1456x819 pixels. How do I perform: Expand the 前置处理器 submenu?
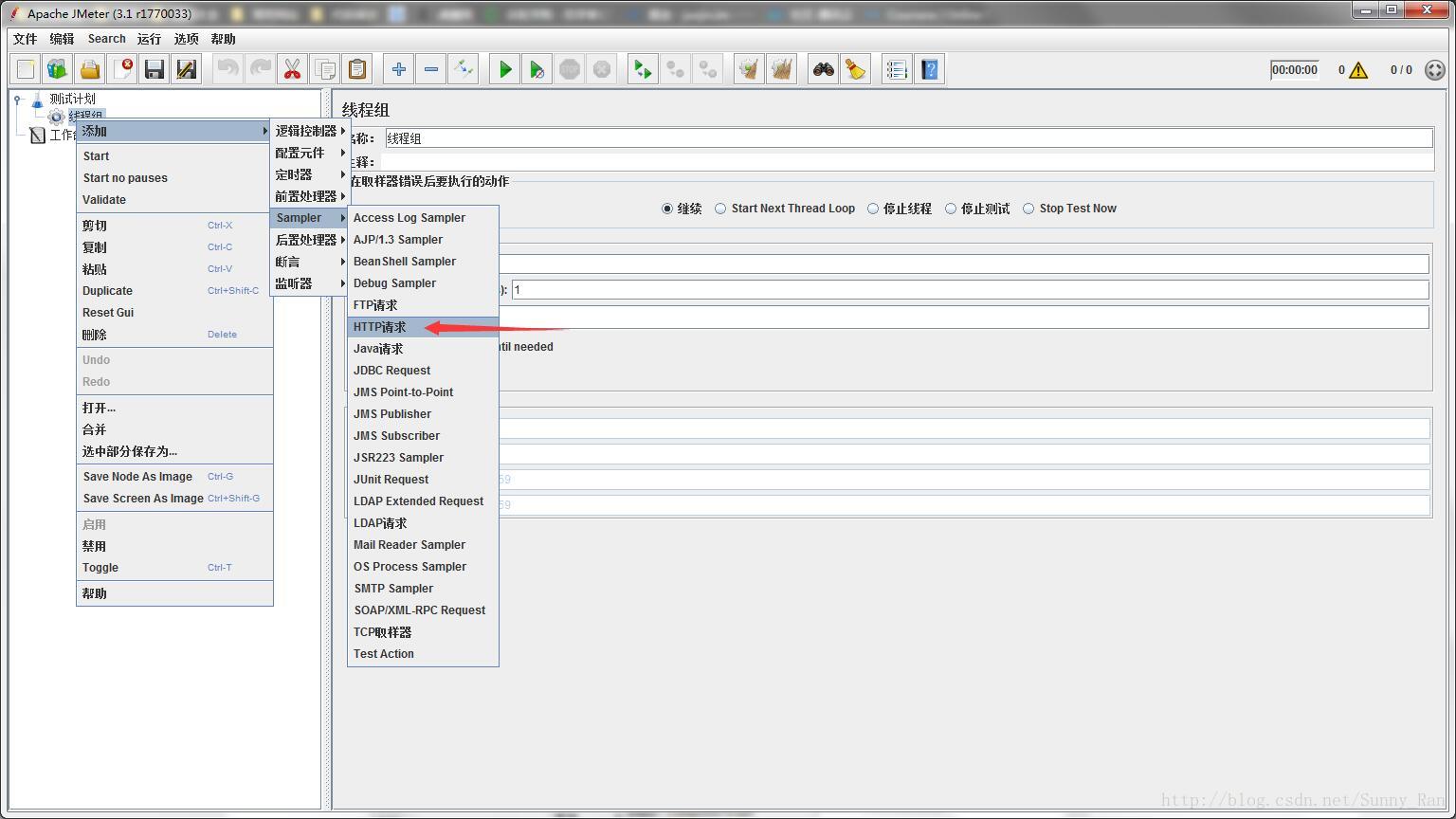(x=310, y=196)
